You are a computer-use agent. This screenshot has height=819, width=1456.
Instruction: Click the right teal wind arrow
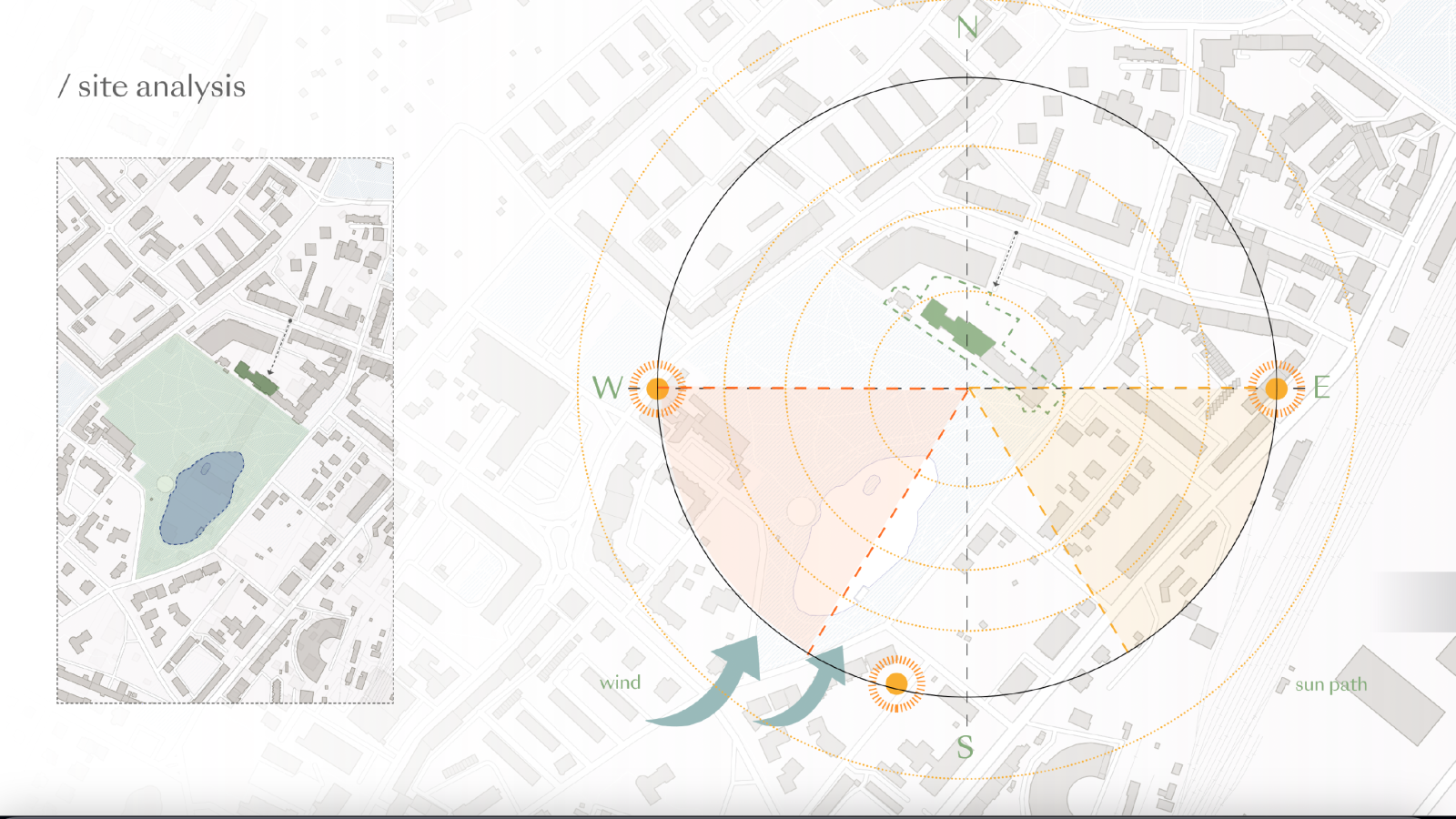(810, 692)
